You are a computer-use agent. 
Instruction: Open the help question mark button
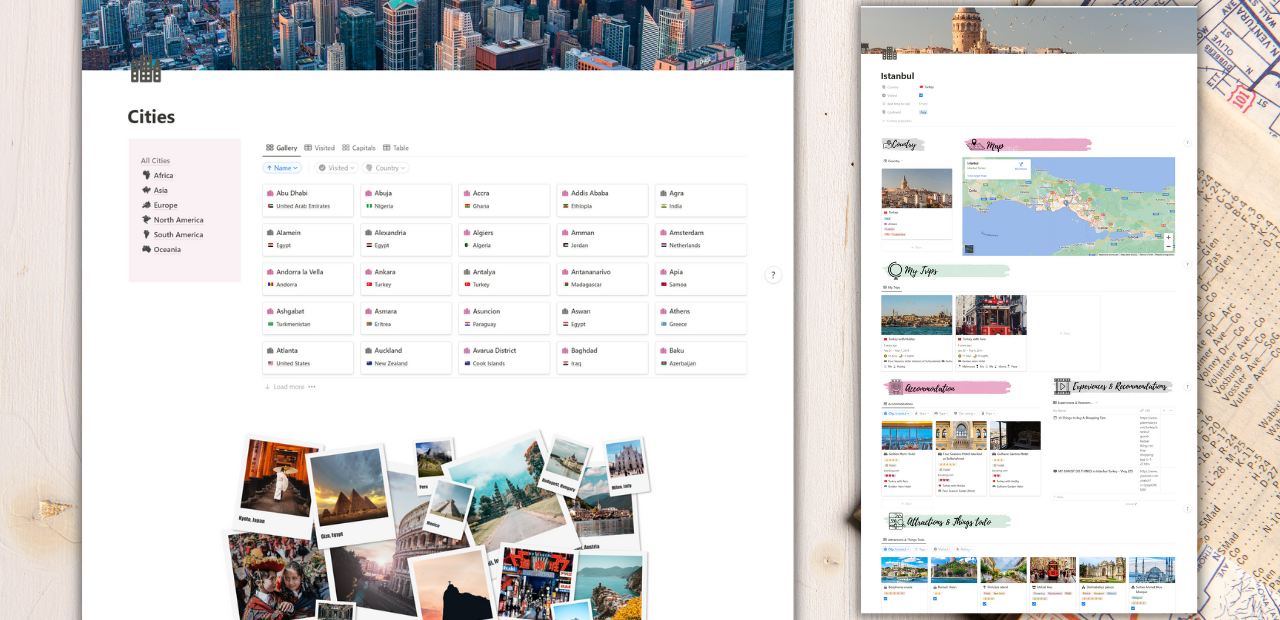773,275
